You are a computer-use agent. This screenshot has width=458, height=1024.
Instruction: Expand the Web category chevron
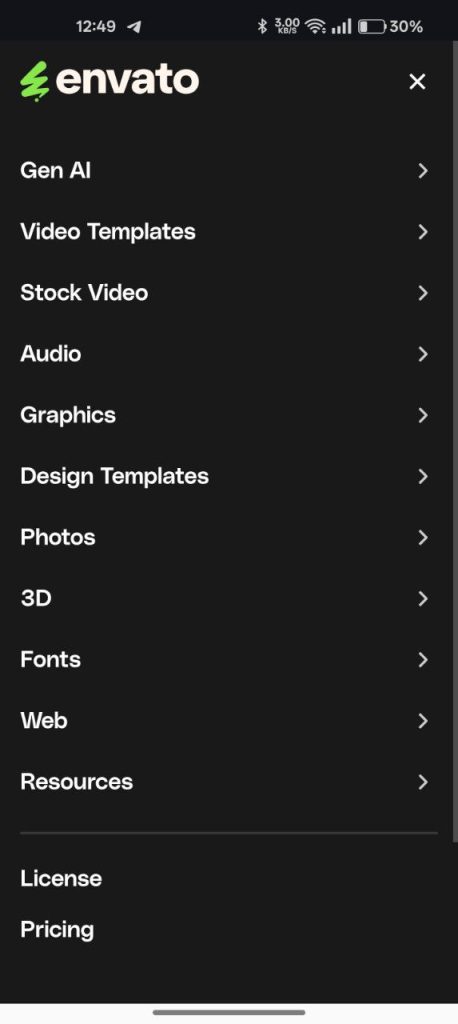423,721
